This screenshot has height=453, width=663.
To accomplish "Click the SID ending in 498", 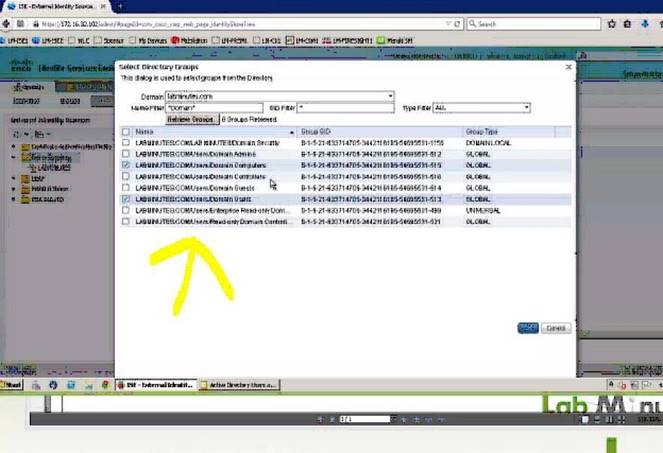I will (x=371, y=210).
